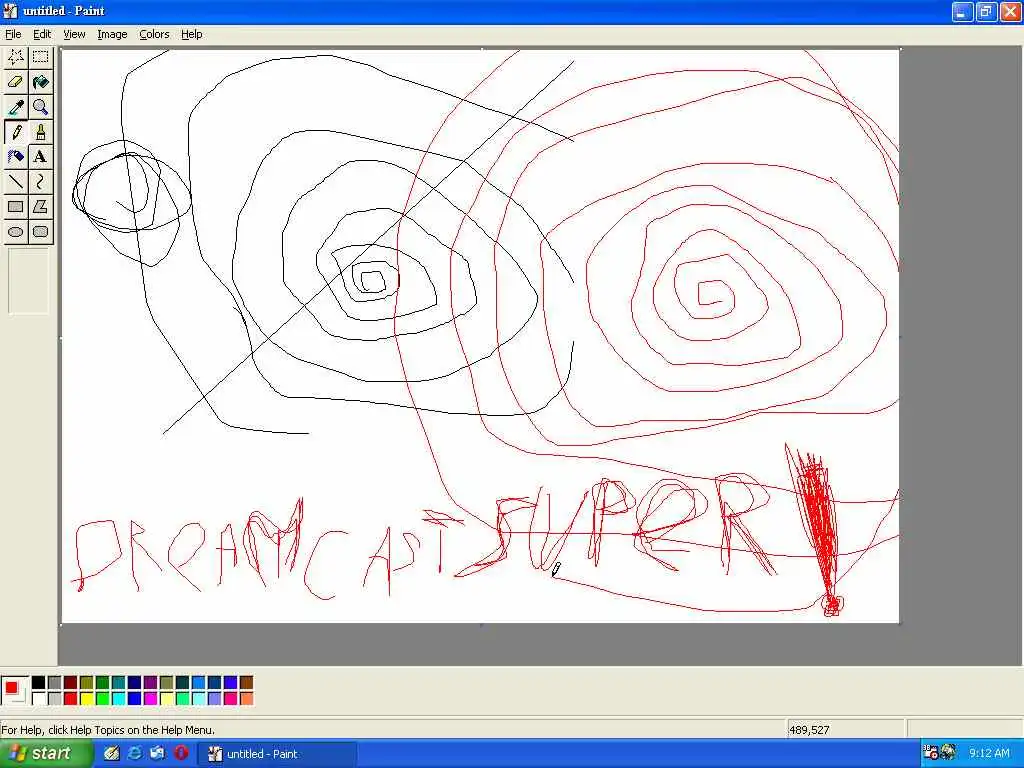Select the cyan palette swatch
Screen dimensions: 1024x768
pyautogui.click(x=118, y=698)
